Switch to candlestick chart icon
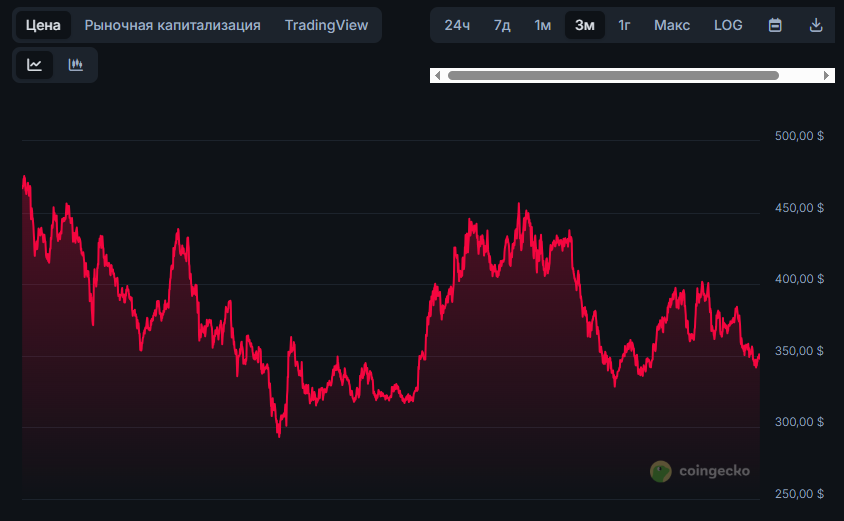Viewport: 844px width, 521px height. pos(76,65)
